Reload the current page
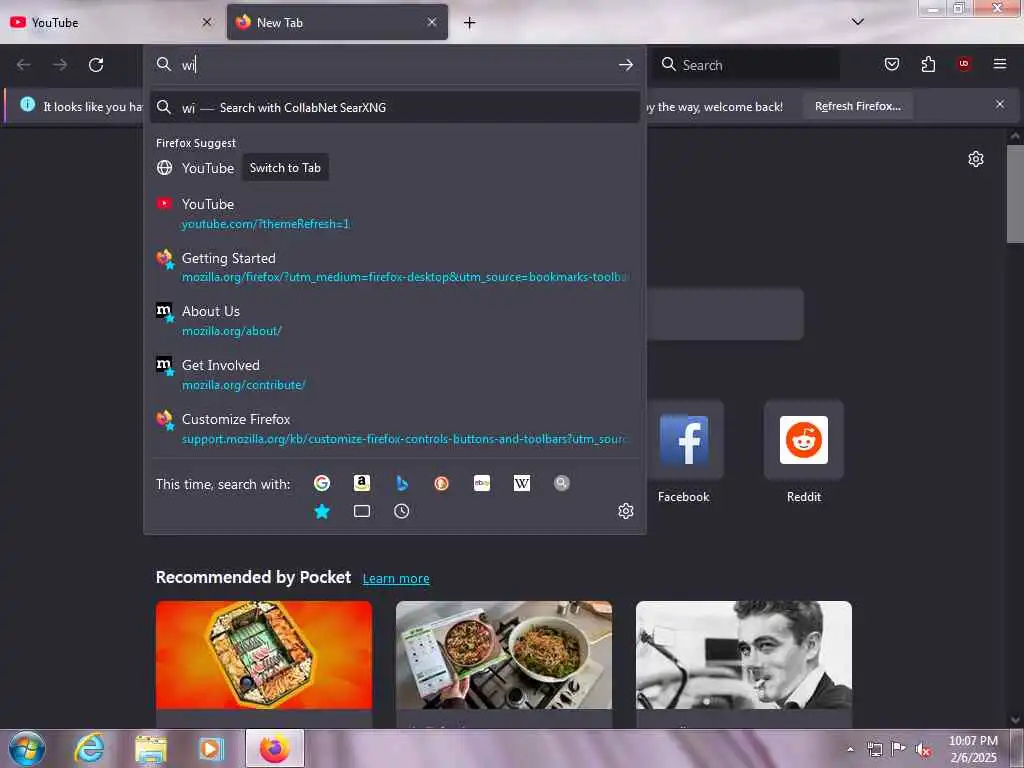The image size is (1024, 768). pyautogui.click(x=96, y=65)
